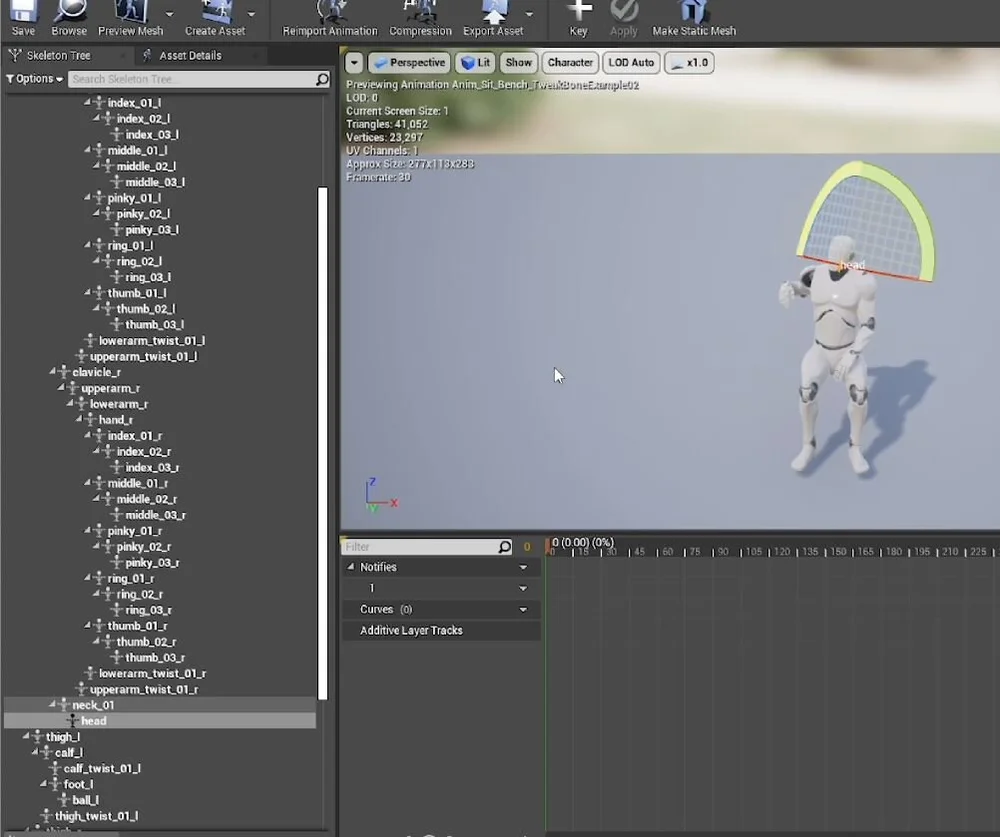Select the Reimport Animation icon
Image resolution: width=1000 pixels, height=837 pixels.
(329, 17)
